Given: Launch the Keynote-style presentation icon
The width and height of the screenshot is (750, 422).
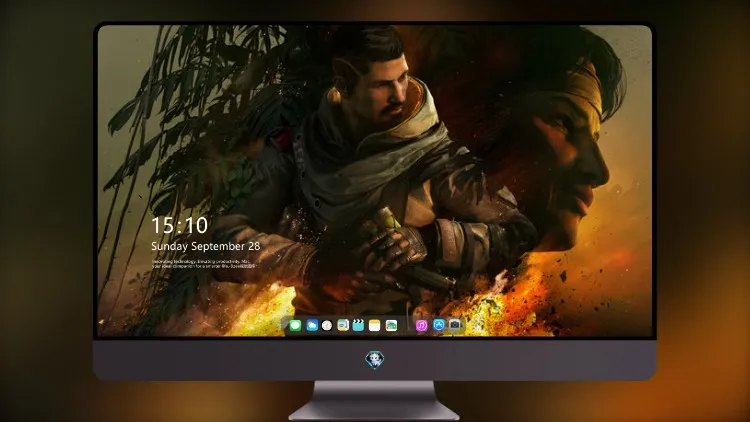Looking at the screenshot, I should pyautogui.click(x=343, y=325).
